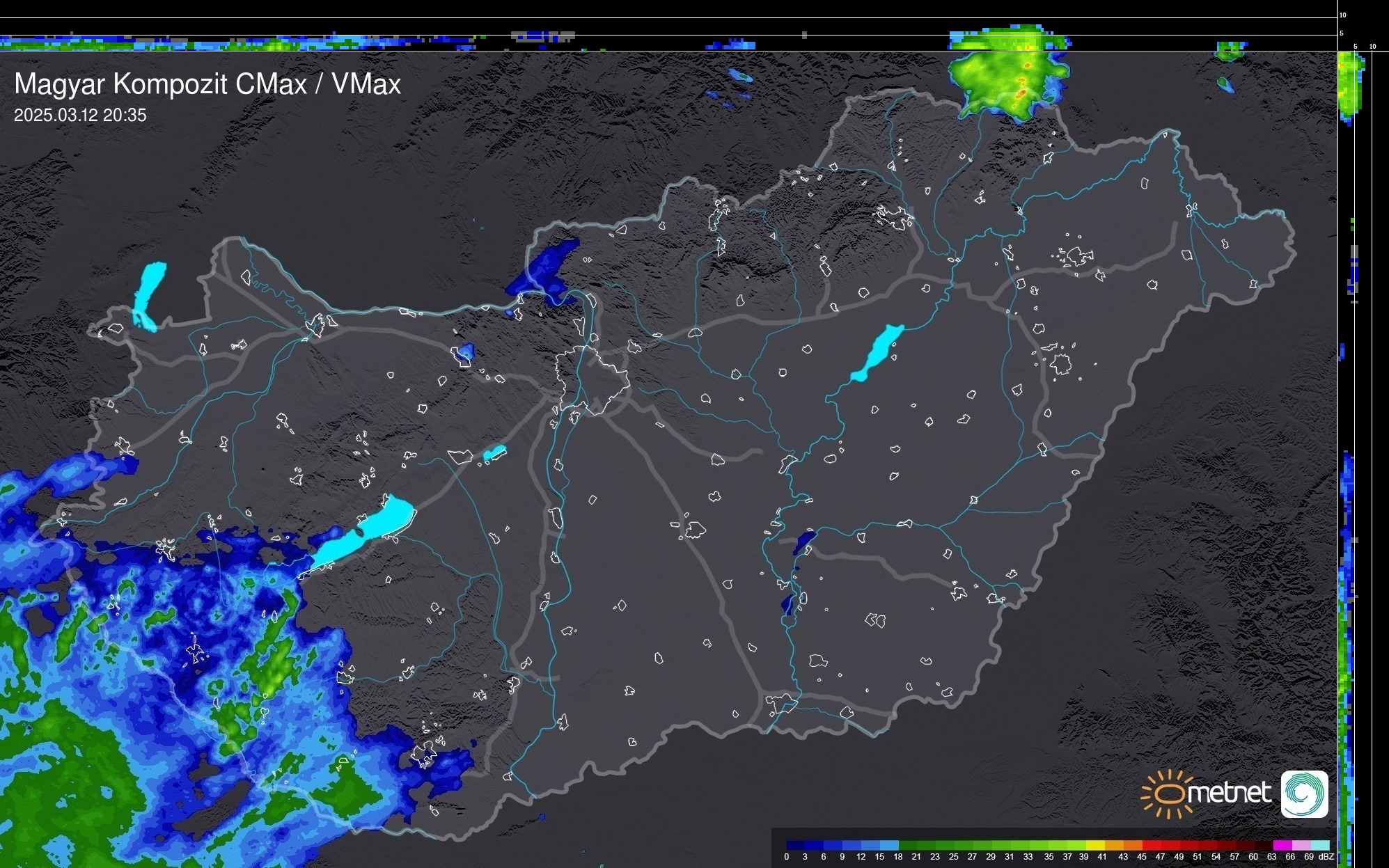Click the dark blue 0 dBZ legend swatch
Viewport: 1389px width, 868px height.
pyautogui.click(x=796, y=845)
